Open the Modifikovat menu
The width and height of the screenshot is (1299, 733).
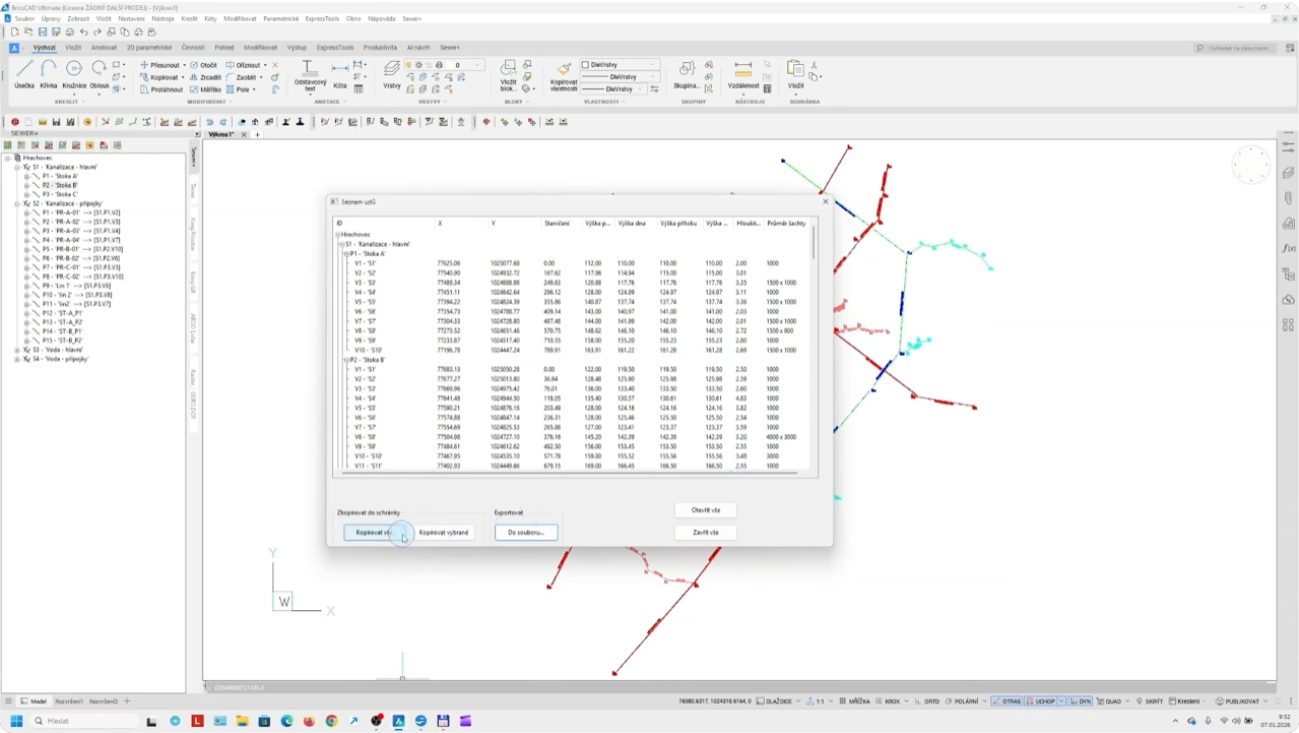click(x=239, y=18)
